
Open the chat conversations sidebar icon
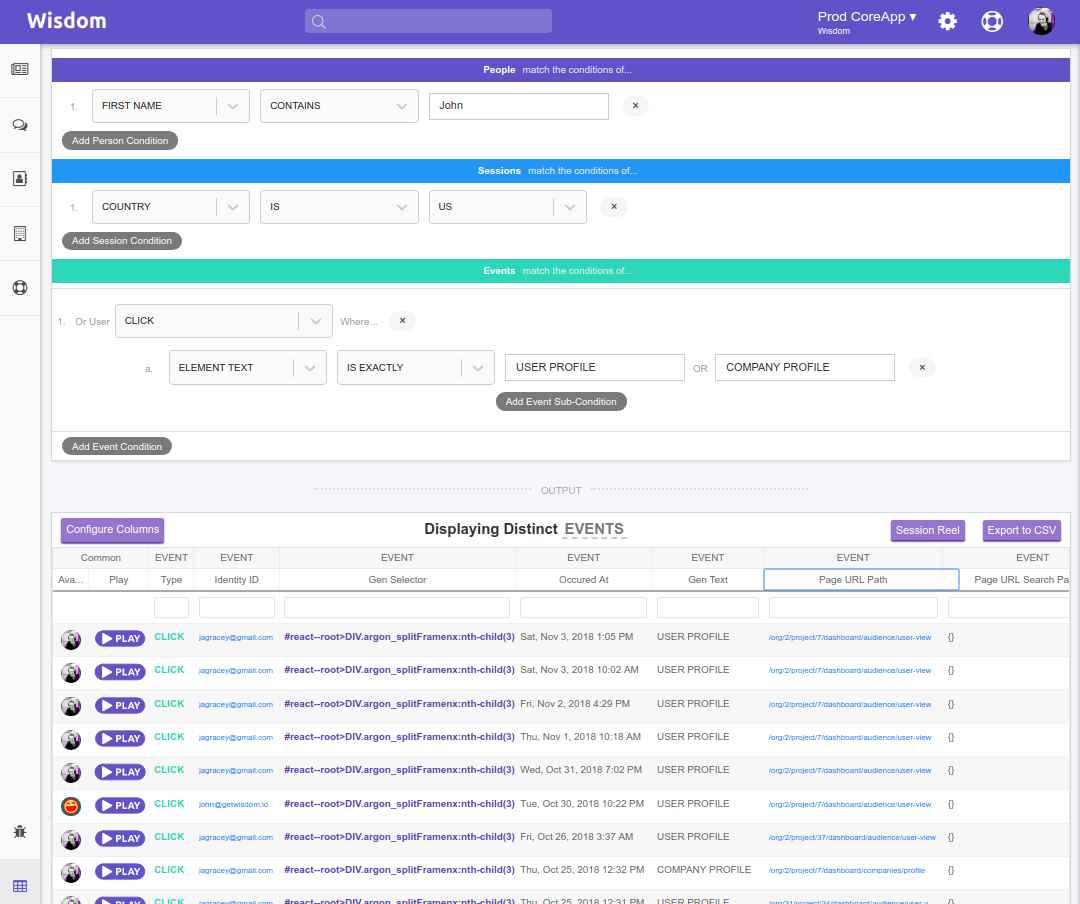tap(20, 125)
